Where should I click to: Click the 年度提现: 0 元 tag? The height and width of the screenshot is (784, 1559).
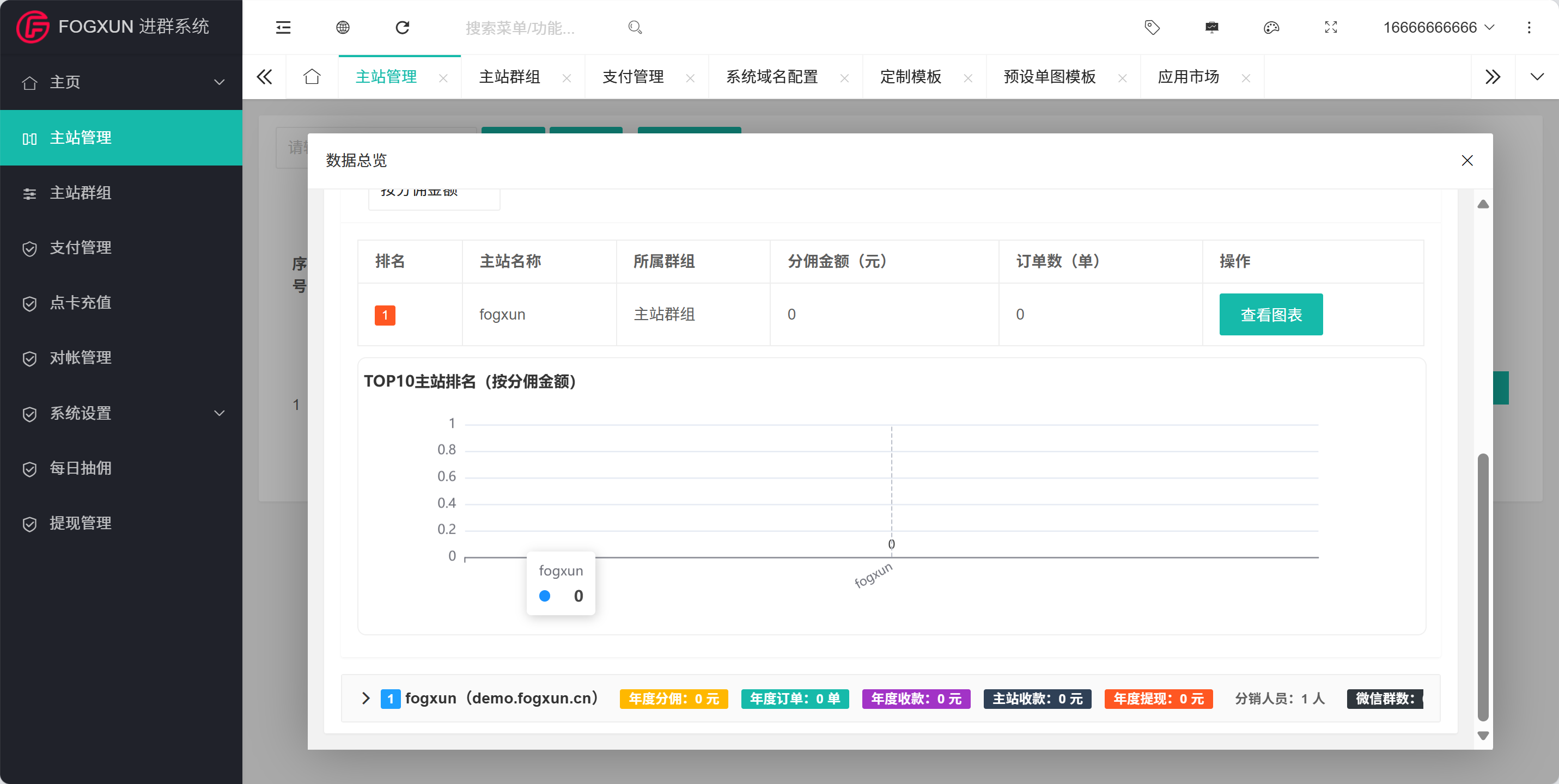coord(1159,699)
